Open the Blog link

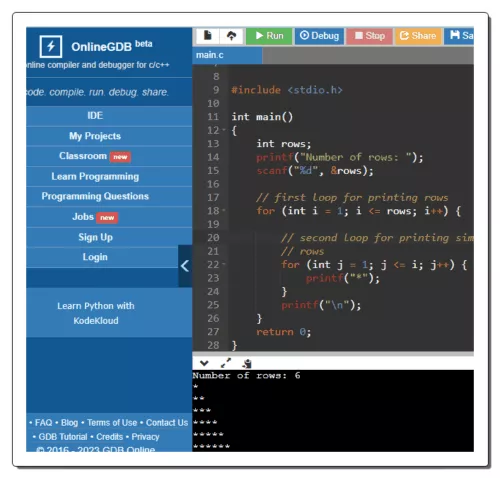point(69,423)
